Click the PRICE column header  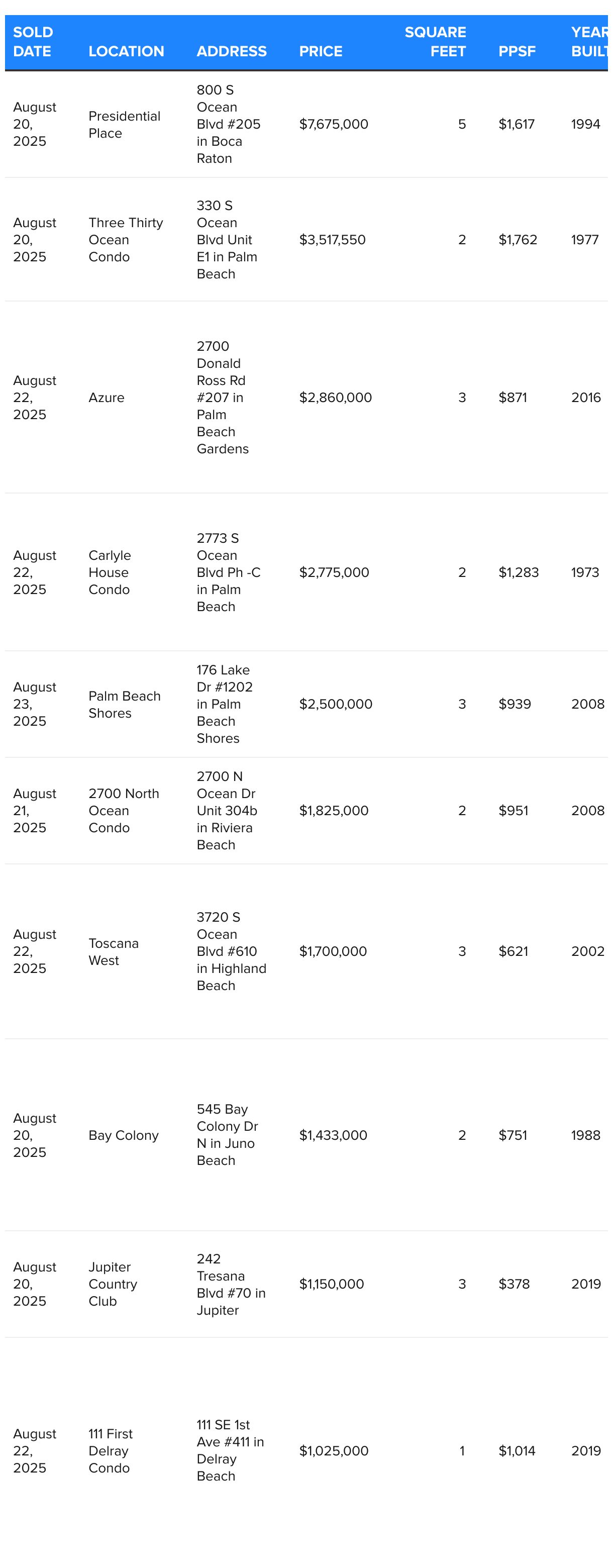click(x=320, y=51)
